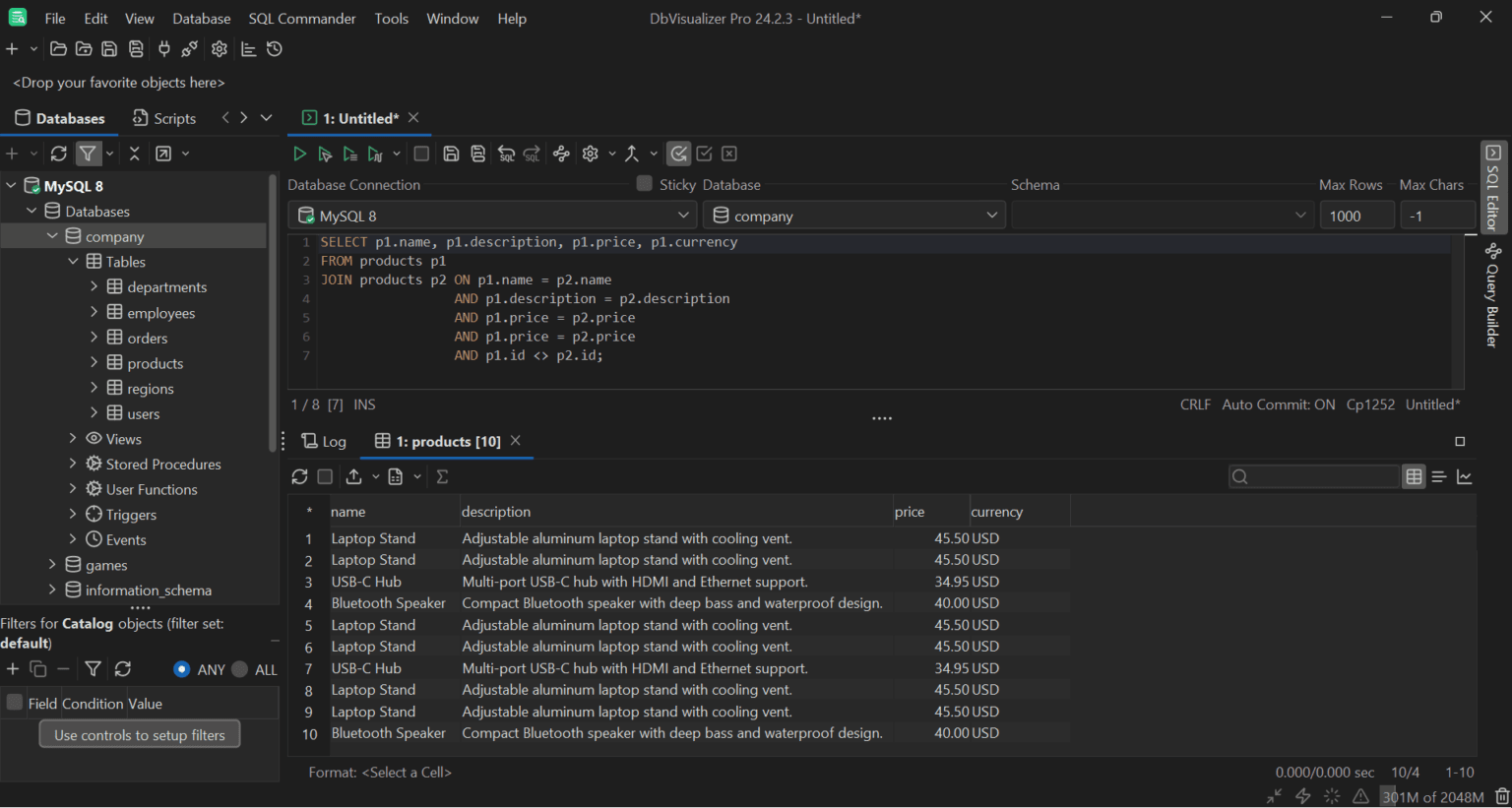This screenshot has height=808, width=1512.
Task: Collapse the Tables node under company
Action: (73, 261)
